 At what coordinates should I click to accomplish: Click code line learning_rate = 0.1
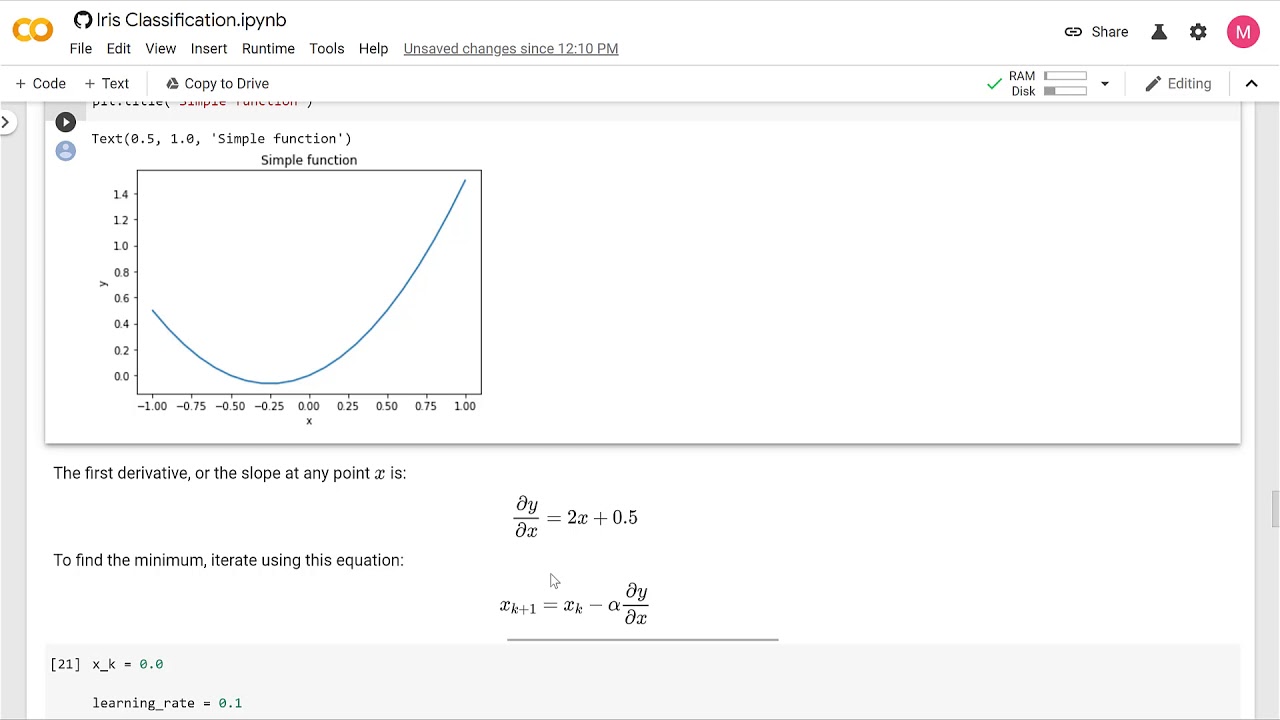[167, 703]
